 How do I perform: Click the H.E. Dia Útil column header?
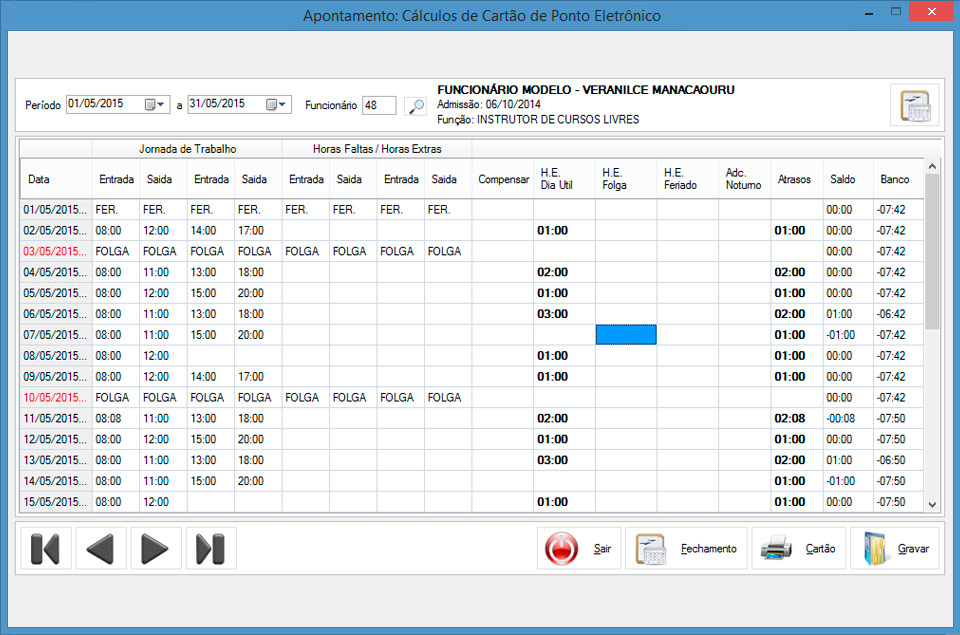tap(564, 179)
